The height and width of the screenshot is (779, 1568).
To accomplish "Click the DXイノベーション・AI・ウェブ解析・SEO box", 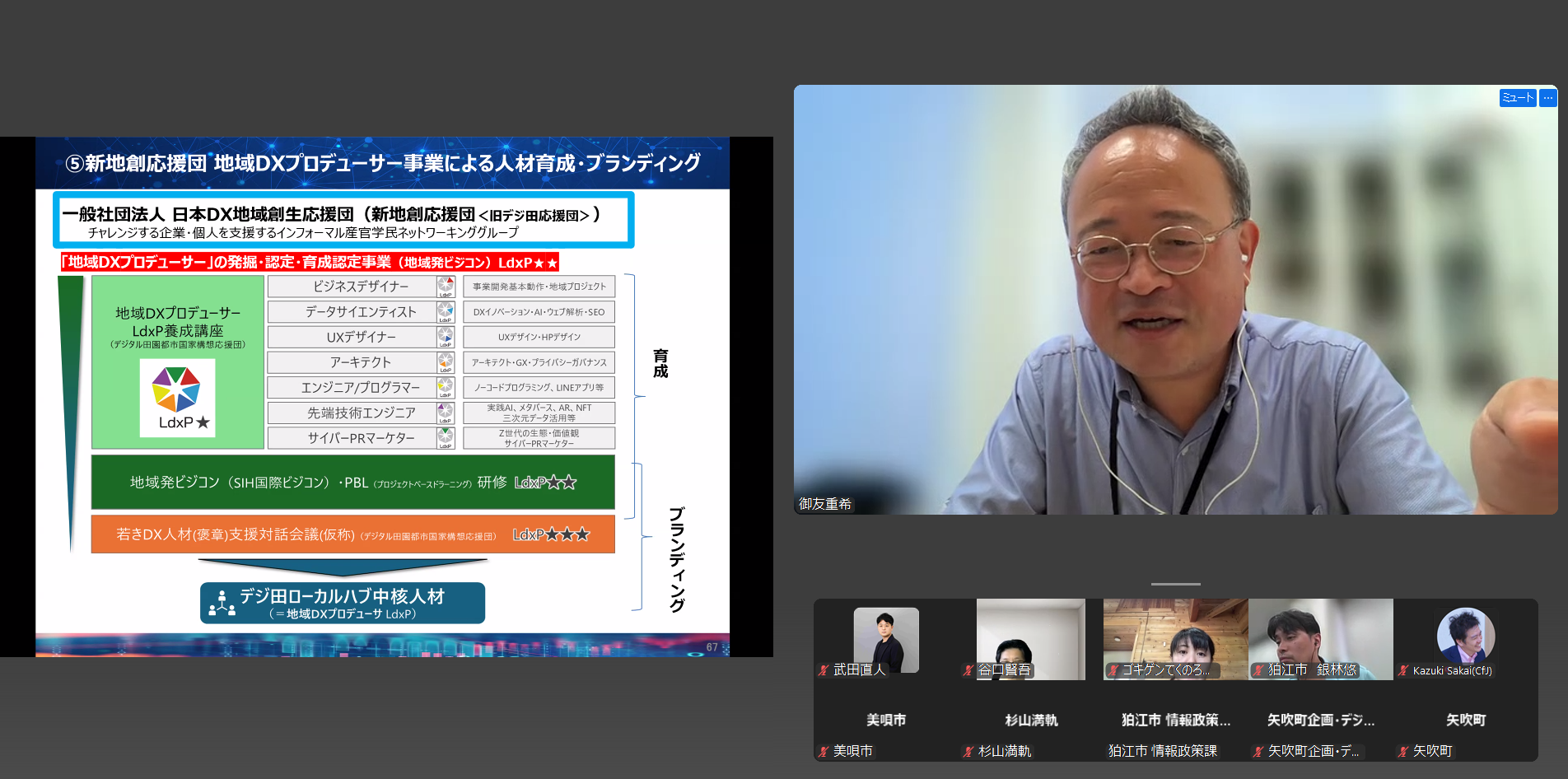I will (539, 312).
